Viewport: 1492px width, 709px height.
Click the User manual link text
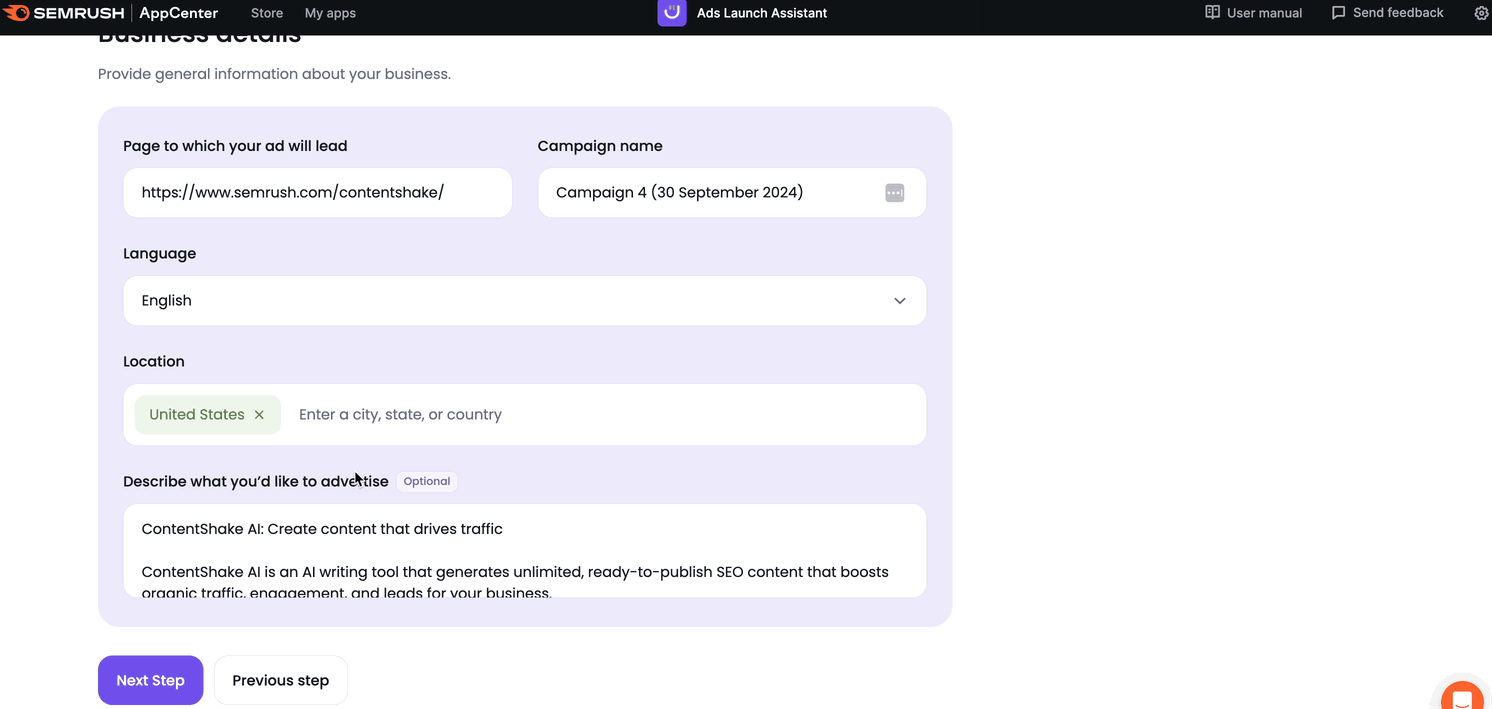tap(1264, 13)
